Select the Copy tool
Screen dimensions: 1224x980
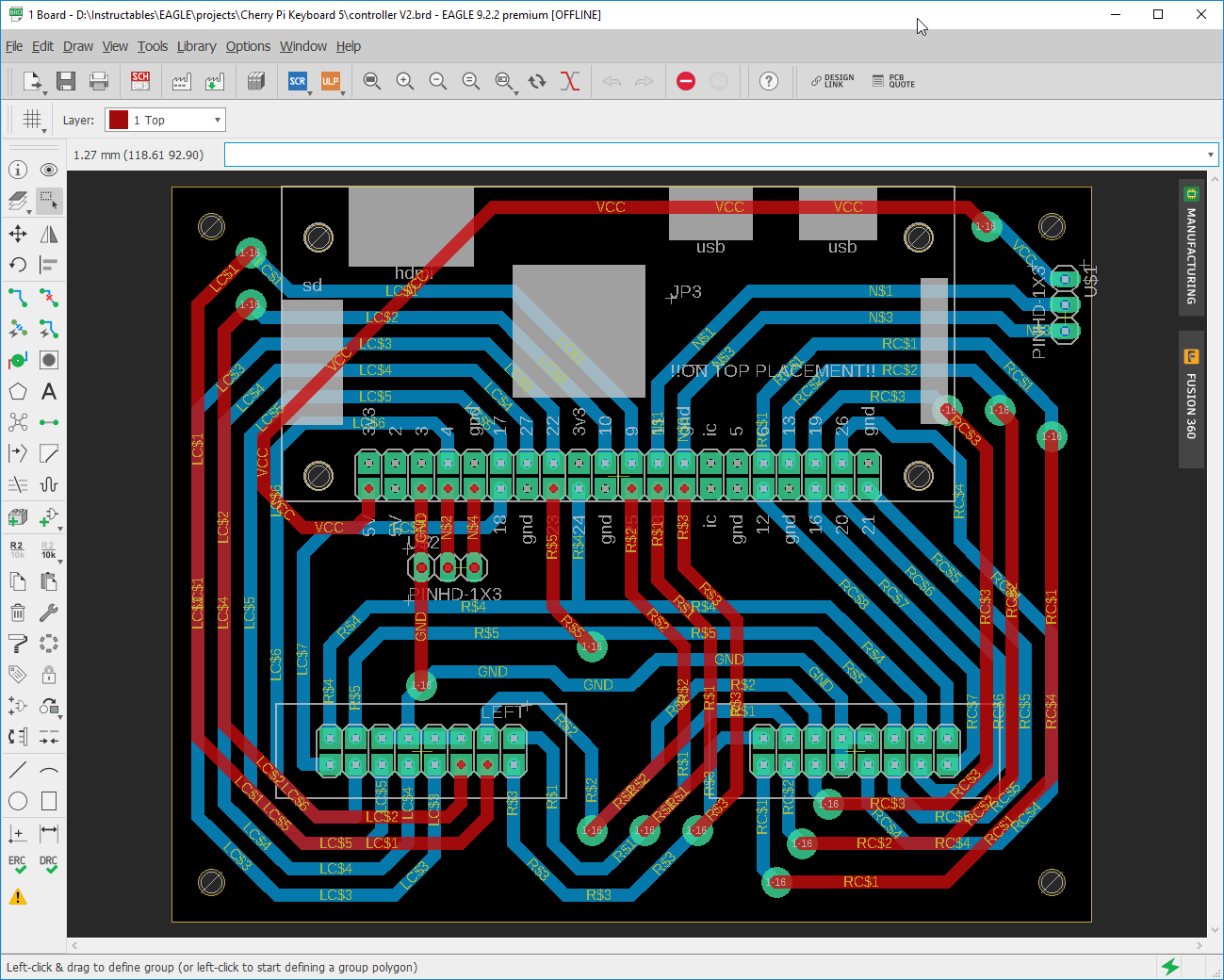18,580
